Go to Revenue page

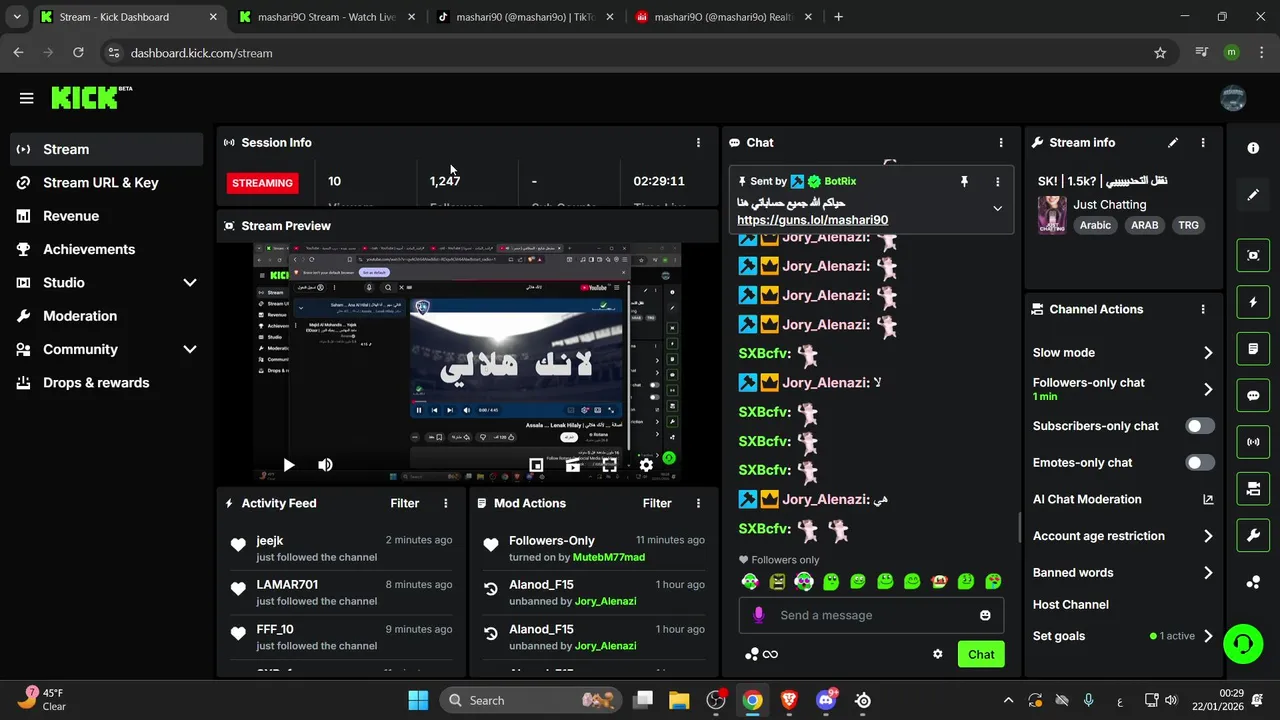tap(107, 216)
